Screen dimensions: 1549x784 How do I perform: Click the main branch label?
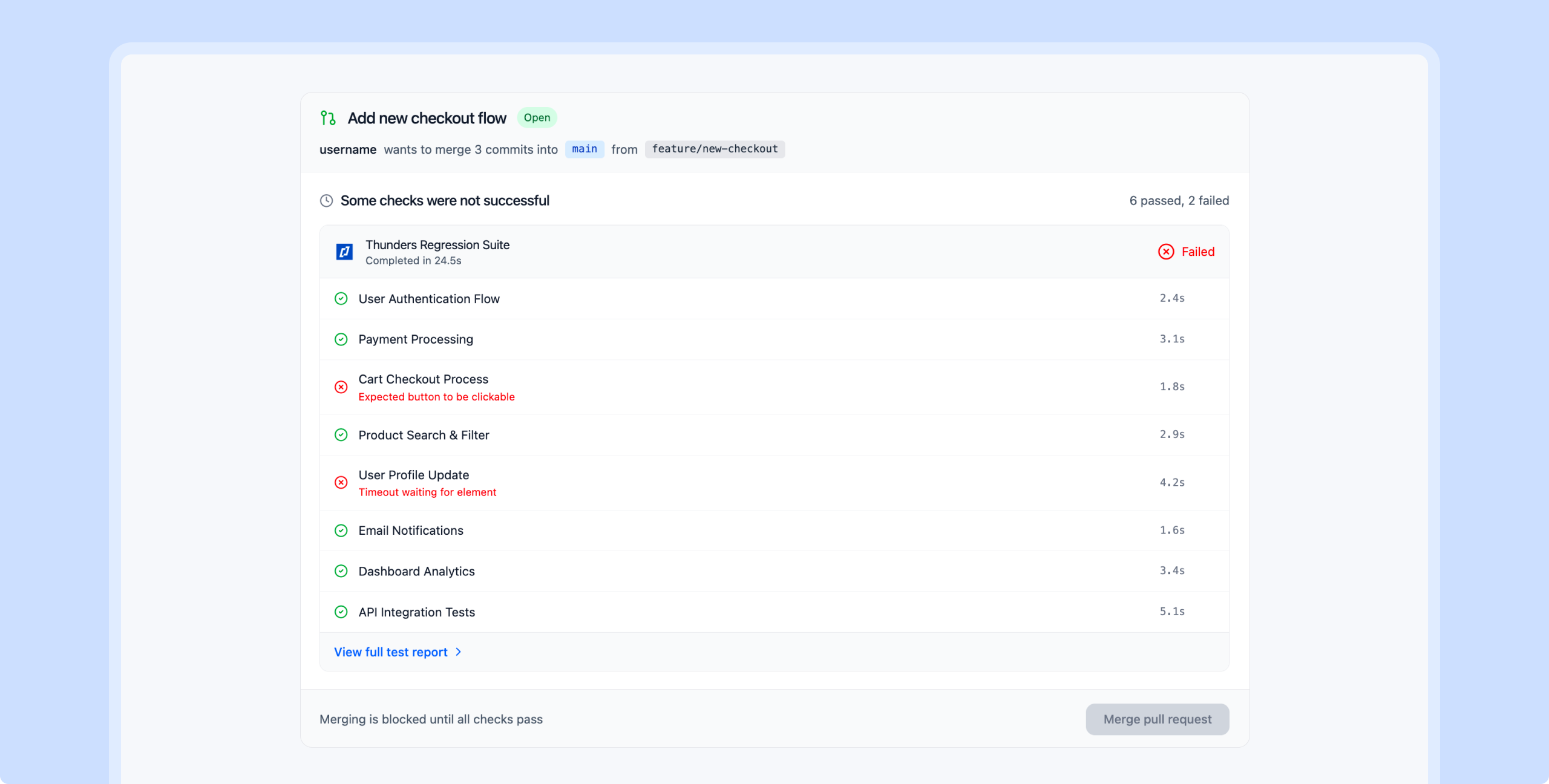coord(585,149)
